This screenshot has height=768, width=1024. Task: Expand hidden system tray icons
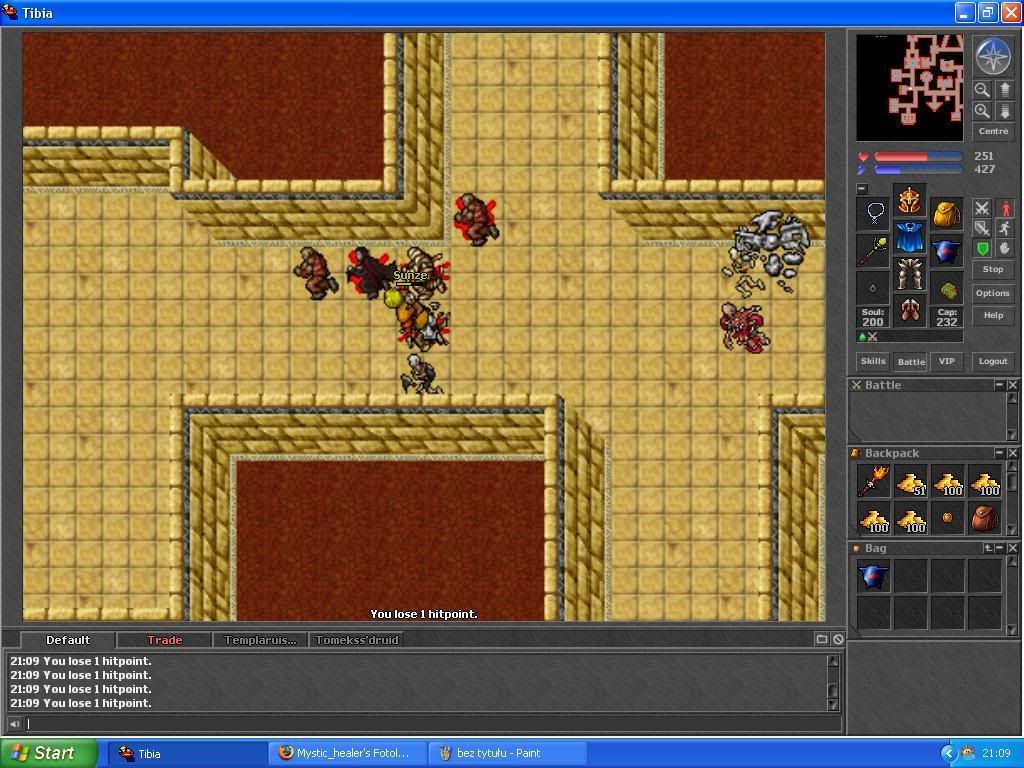pyautogui.click(x=948, y=754)
